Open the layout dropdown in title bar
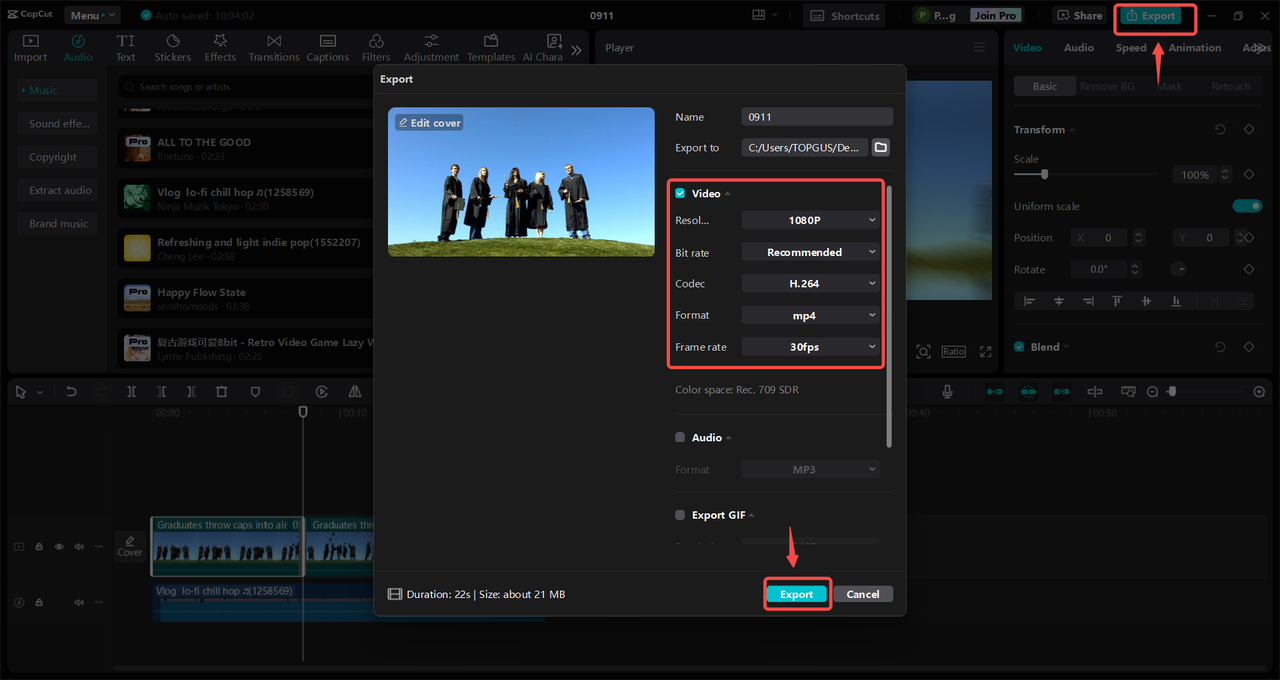The width and height of the screenshot is (1280, 680). coord(765,15)
